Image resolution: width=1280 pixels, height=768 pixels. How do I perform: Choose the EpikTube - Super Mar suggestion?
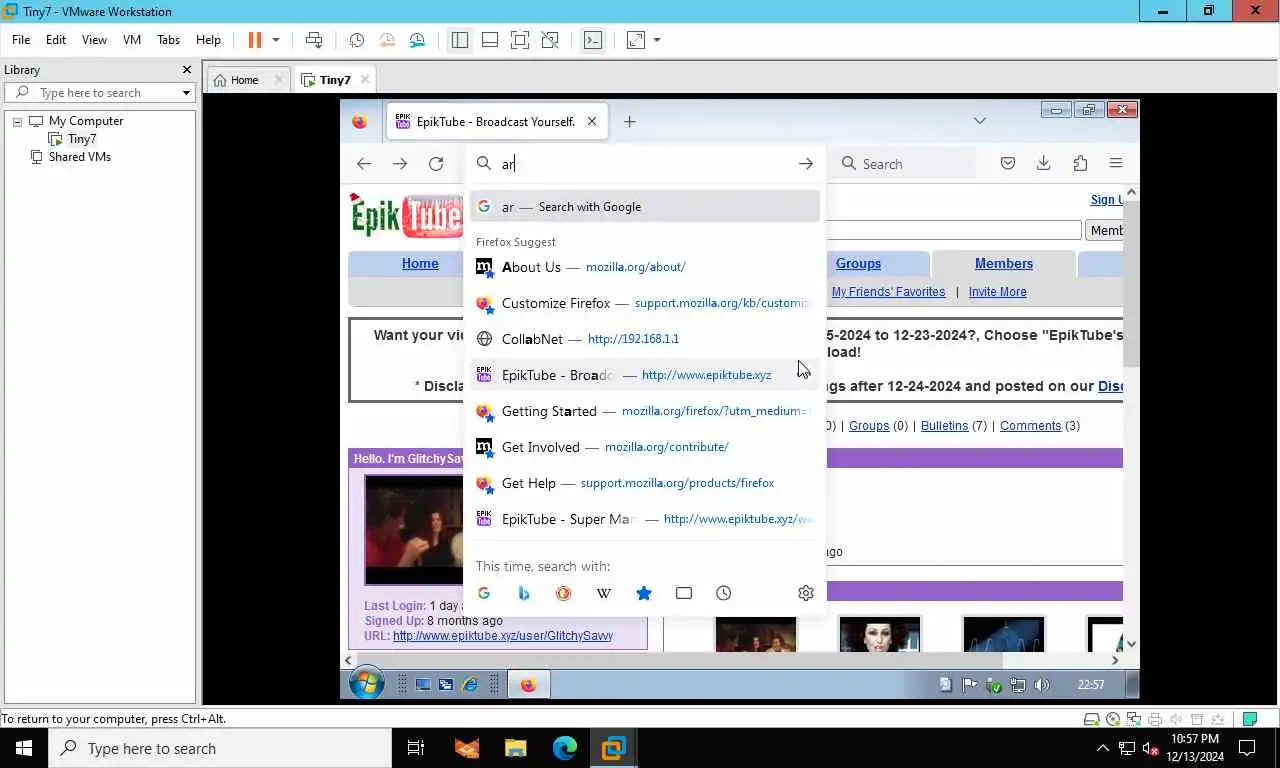click(645, 519)
